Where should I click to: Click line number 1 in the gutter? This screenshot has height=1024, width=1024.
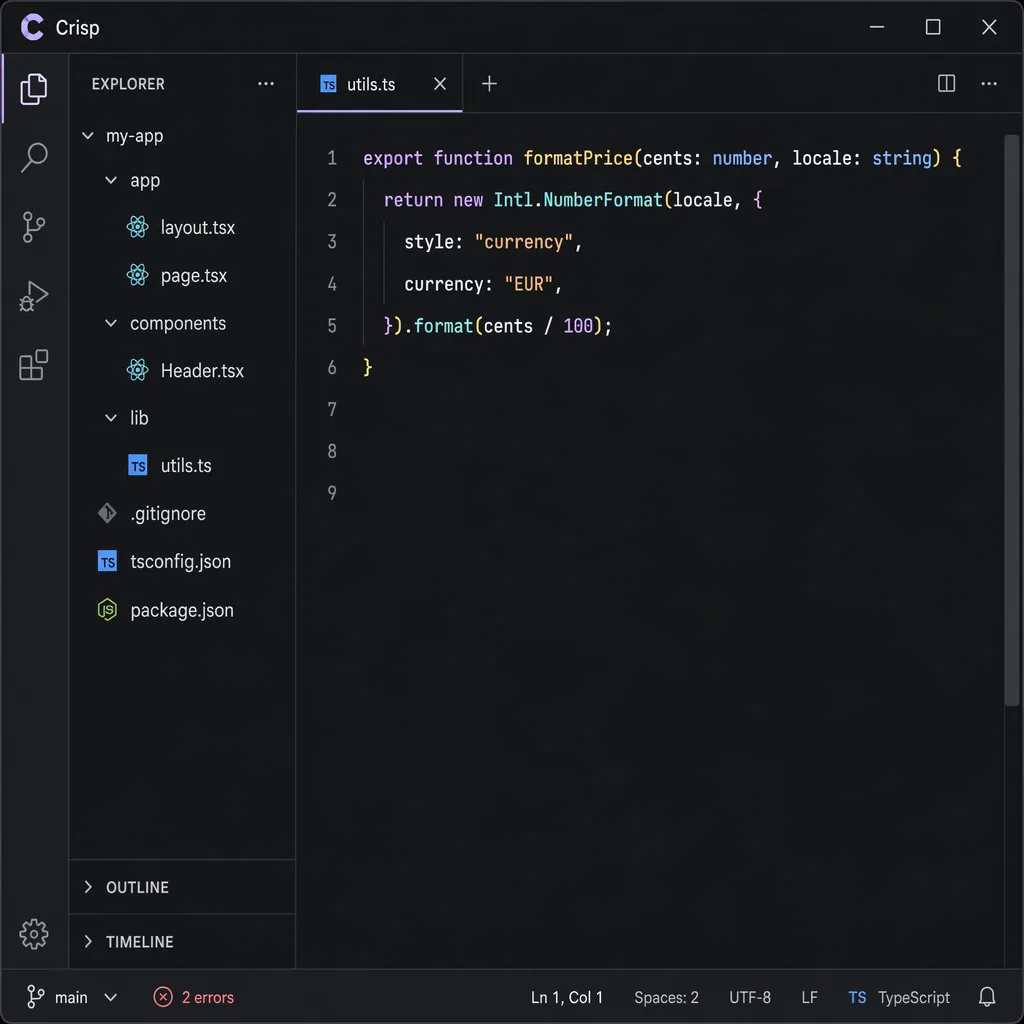[x=332, y=158]
